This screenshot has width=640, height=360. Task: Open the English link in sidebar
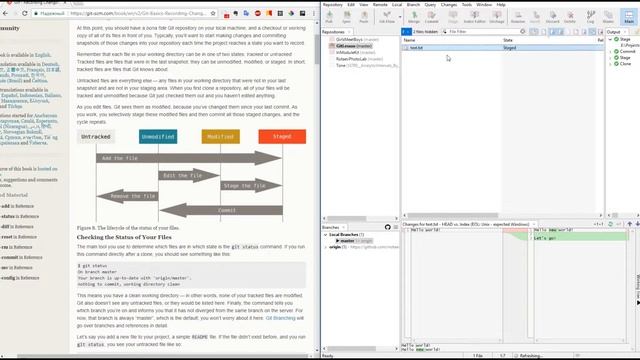coord(42,55)
